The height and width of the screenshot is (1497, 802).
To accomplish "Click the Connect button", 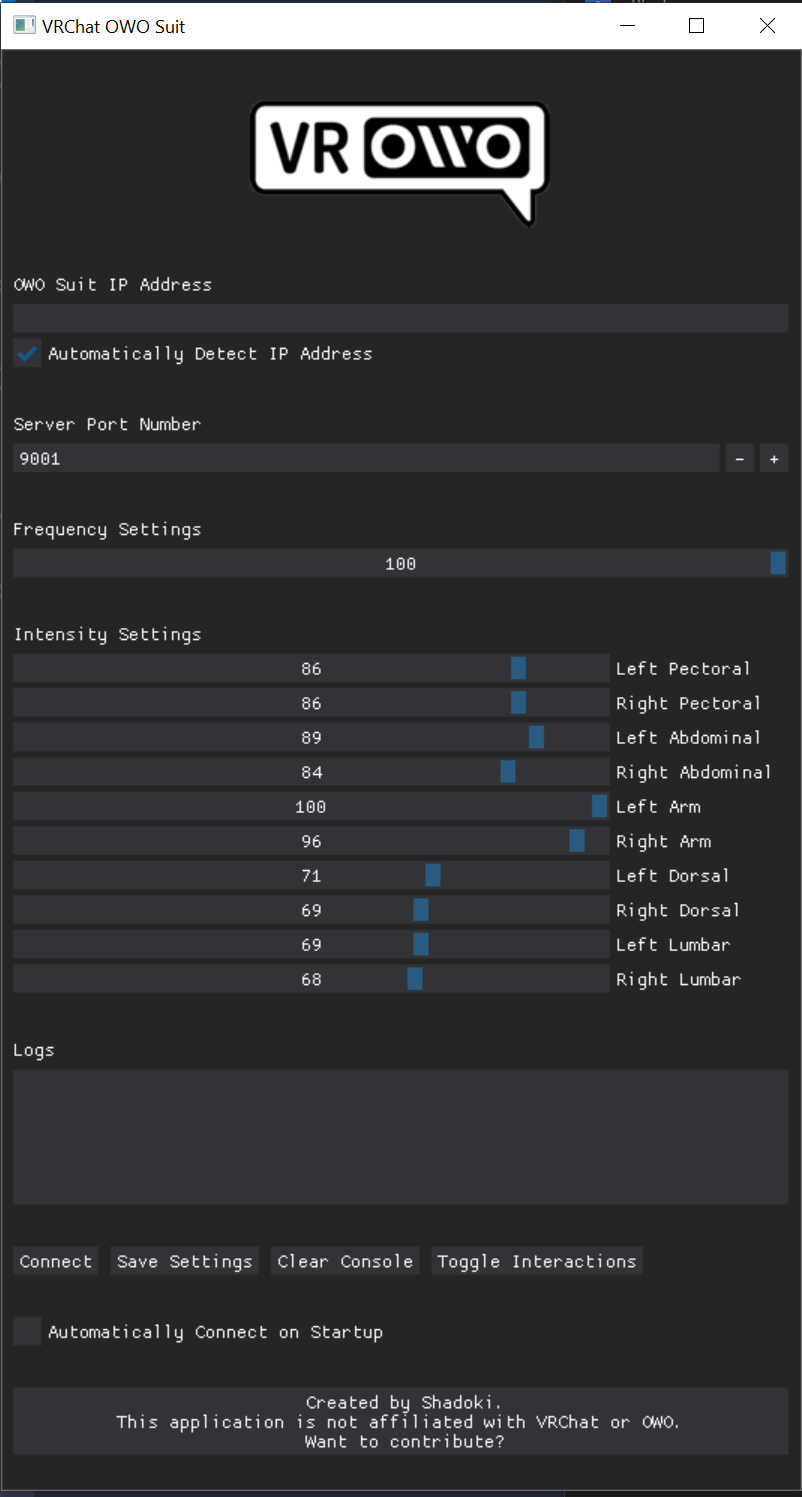I will tap(56, 1262).
